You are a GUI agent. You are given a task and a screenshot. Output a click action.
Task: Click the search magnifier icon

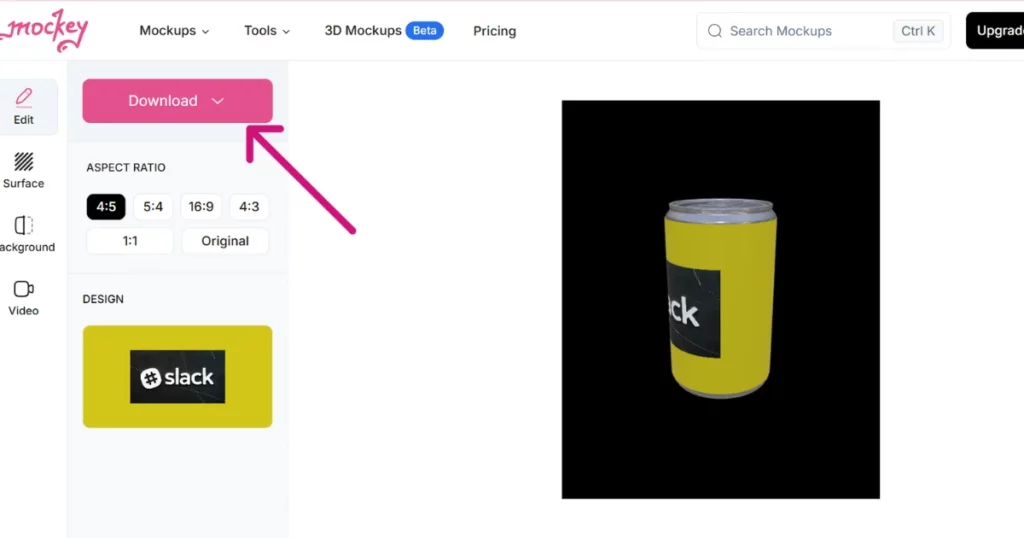tap(714, 31)
